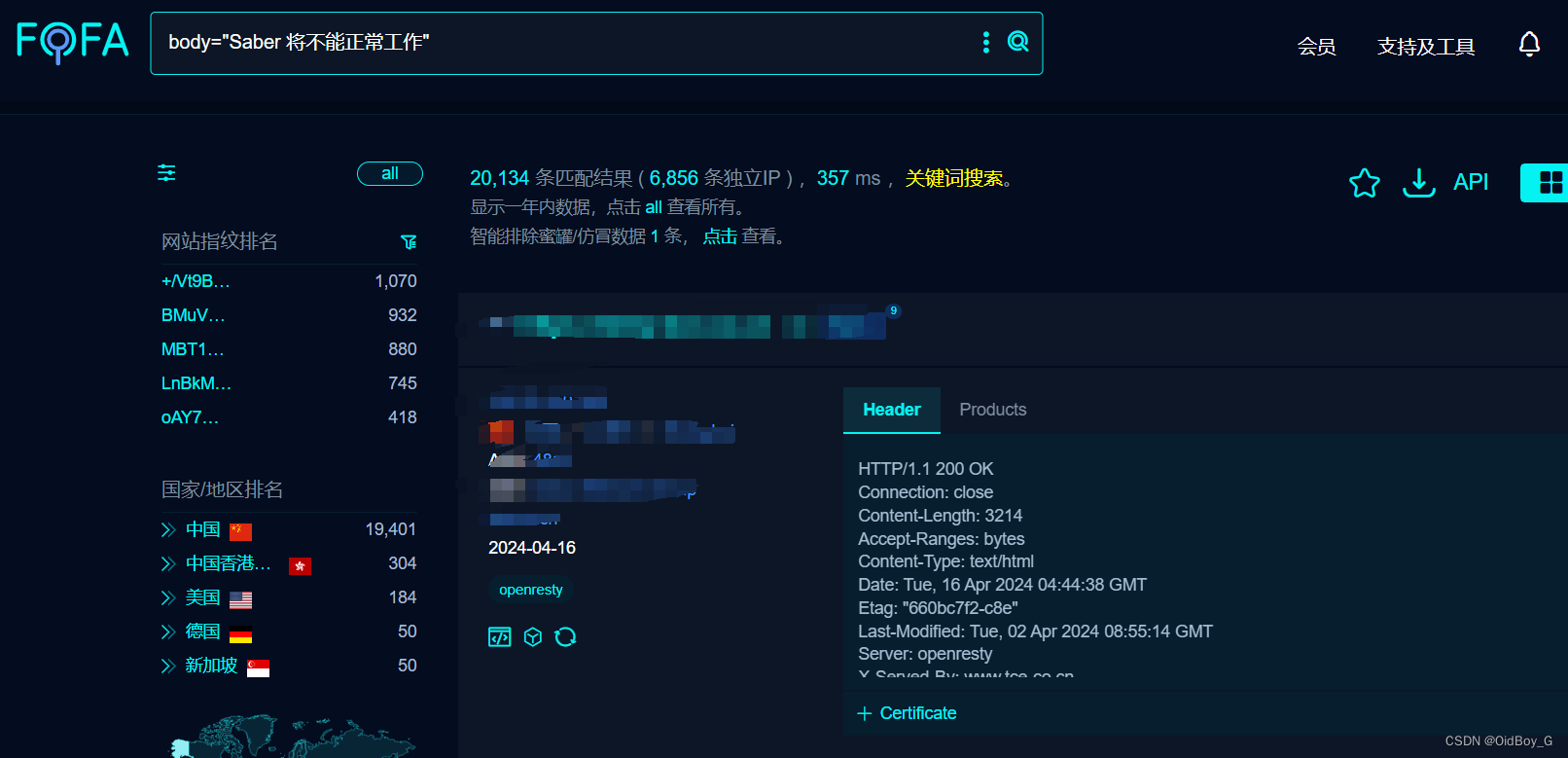Click the United States flag icon
Image resolution: width=1568 pixels, height=758 pixels.
(241, 599)
